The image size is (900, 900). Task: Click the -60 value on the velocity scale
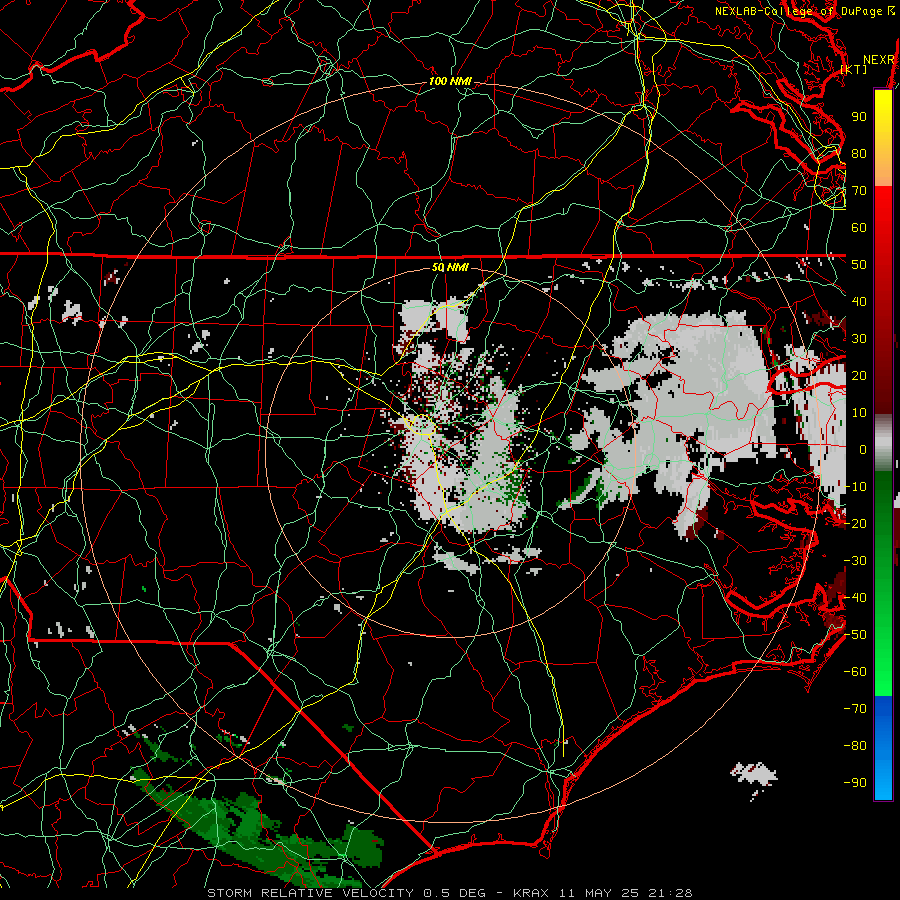click(x=855, y=672)
